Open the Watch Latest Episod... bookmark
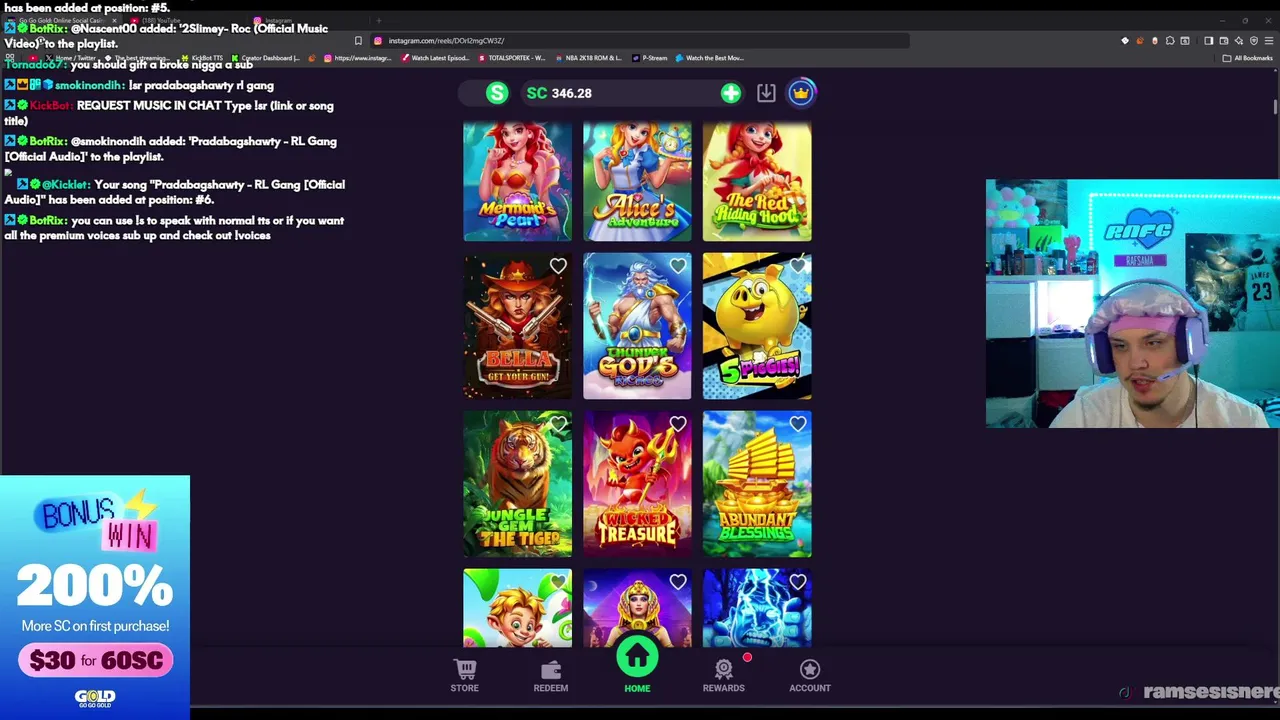The width and height of the screenshot is (1280, 720). coord(435,58)
